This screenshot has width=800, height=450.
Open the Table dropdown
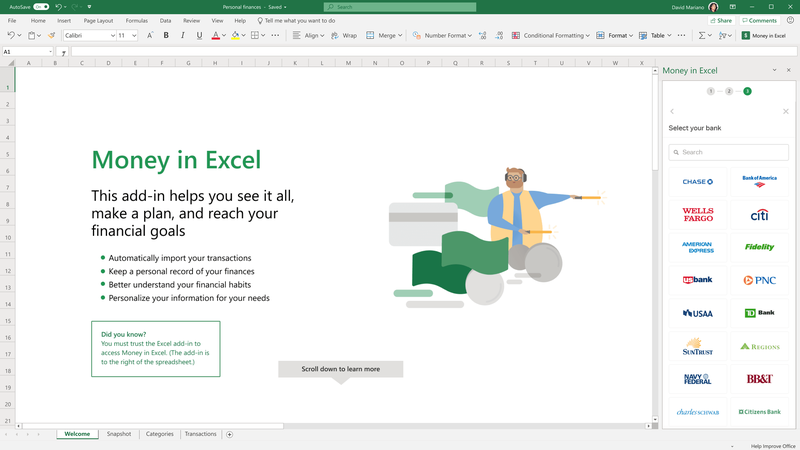coord(655,35)
